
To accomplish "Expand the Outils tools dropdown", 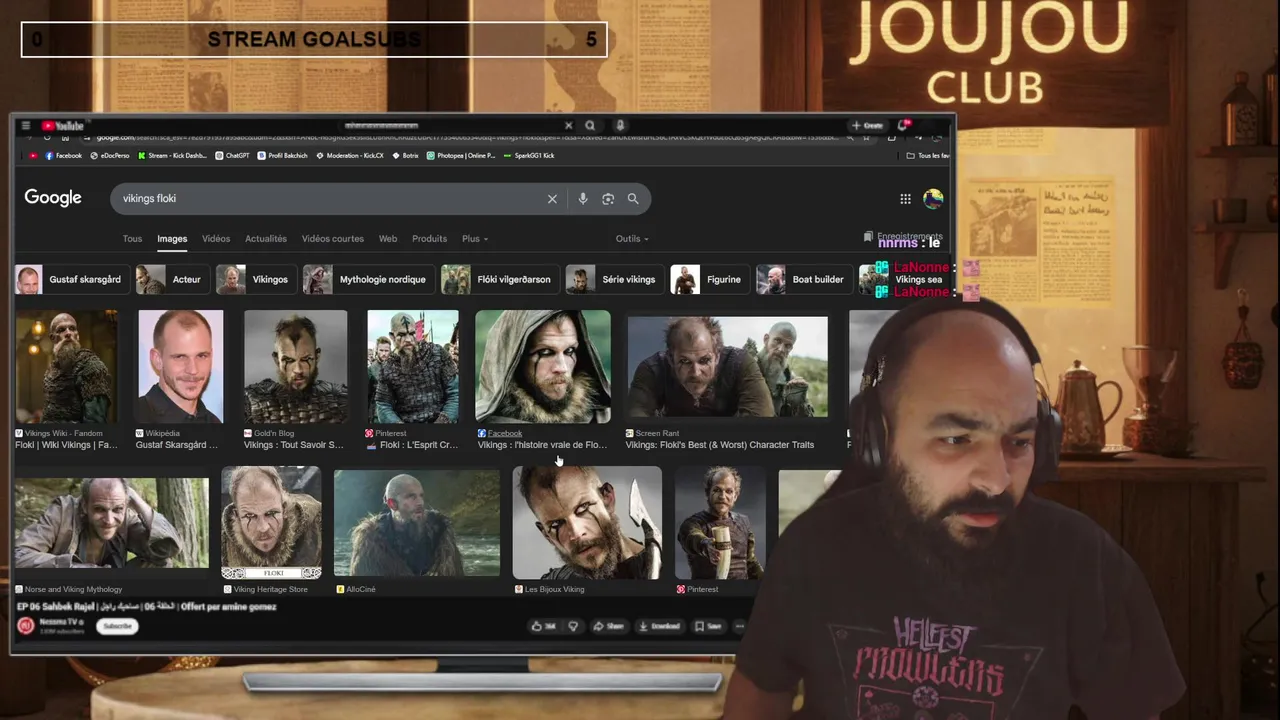I will 632,239.
